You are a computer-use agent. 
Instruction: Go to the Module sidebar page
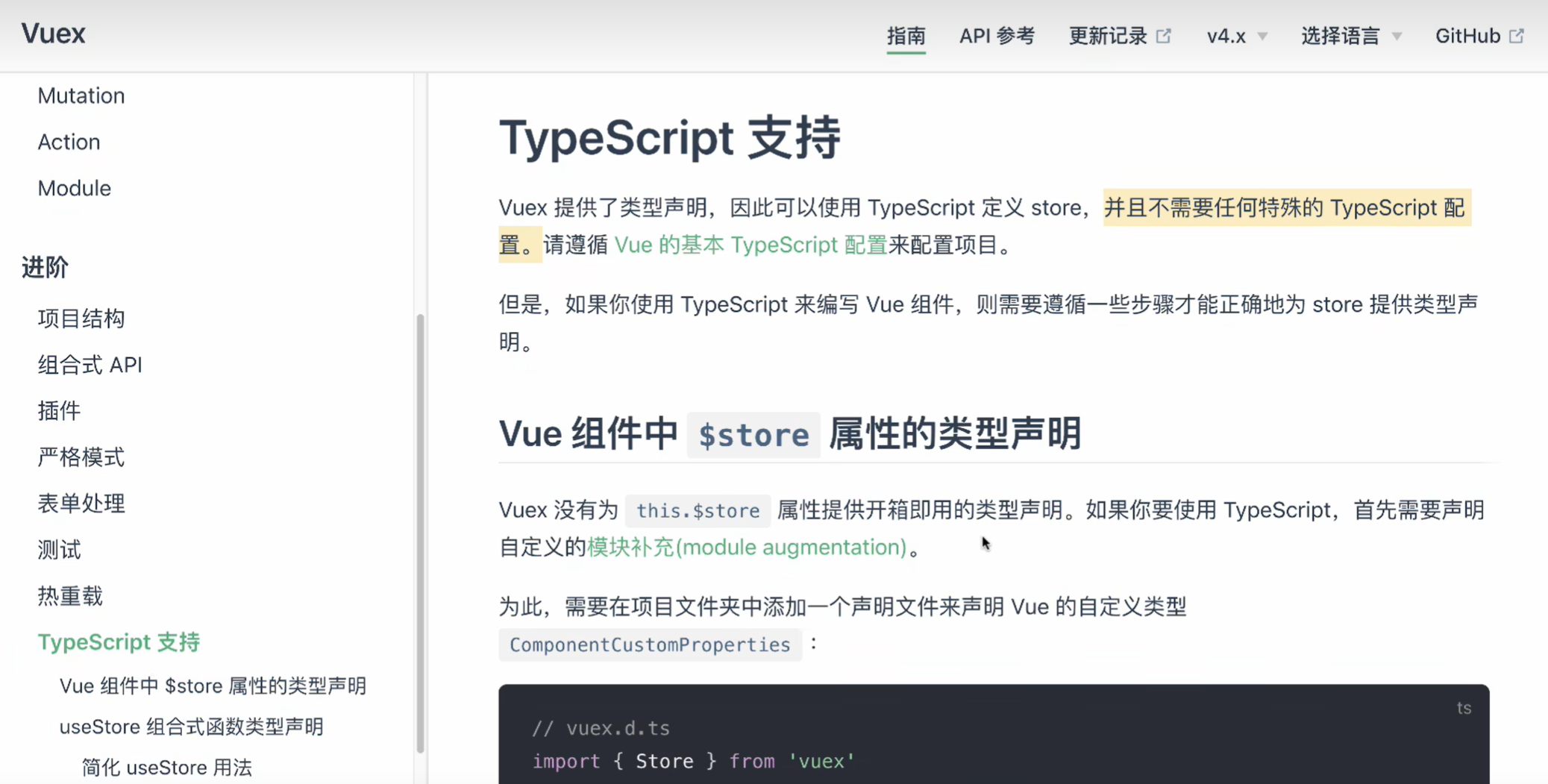tap(74, 188)
